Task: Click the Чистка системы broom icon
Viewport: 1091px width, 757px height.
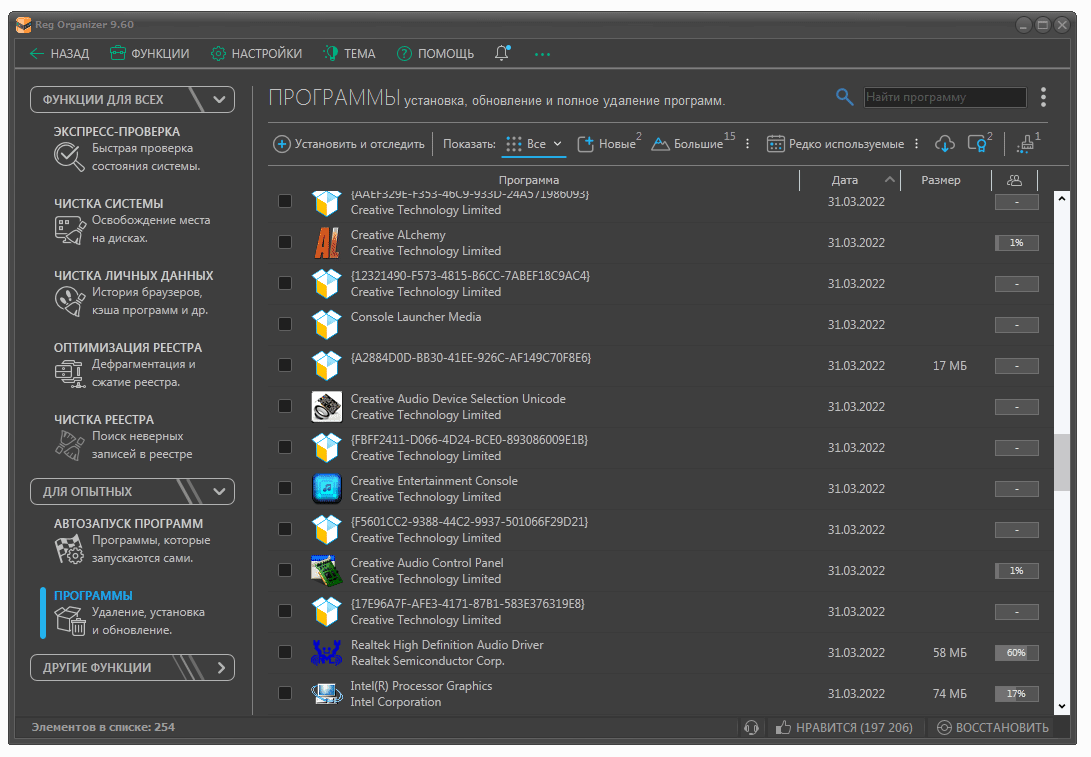Action: [x=70, y=230]
